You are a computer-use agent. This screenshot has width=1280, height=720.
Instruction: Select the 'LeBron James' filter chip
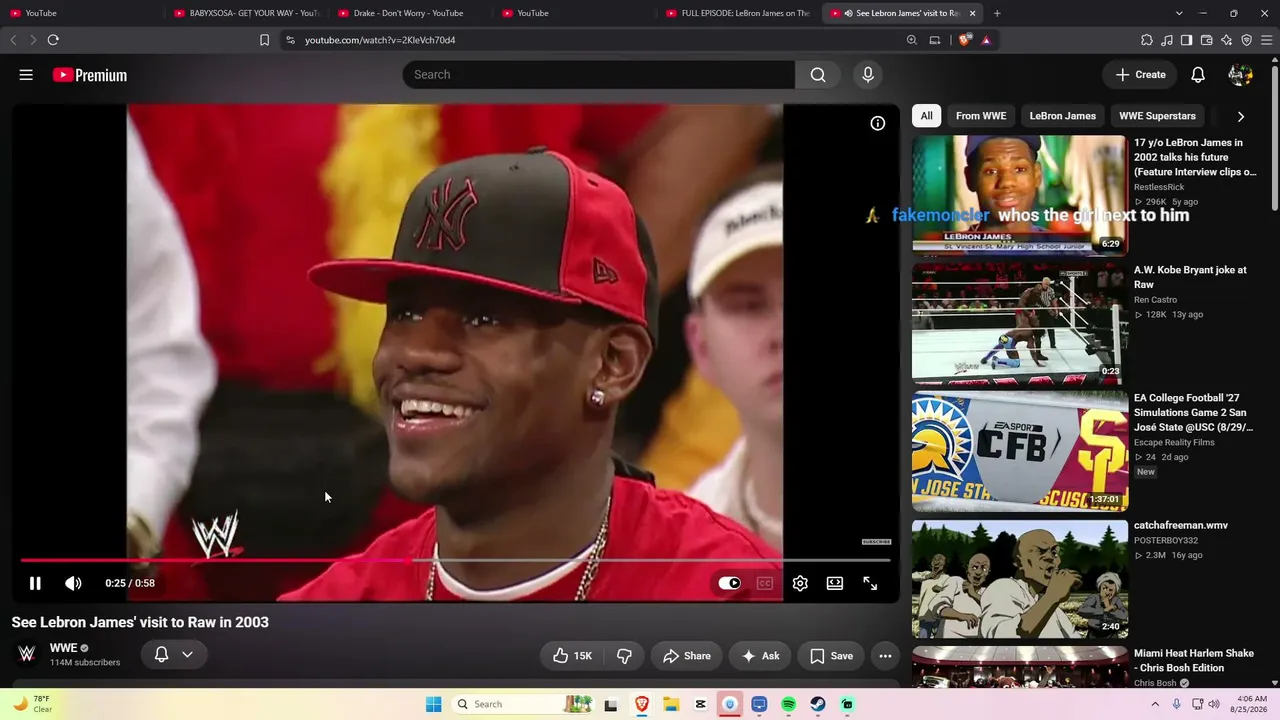pos(1063,116)
